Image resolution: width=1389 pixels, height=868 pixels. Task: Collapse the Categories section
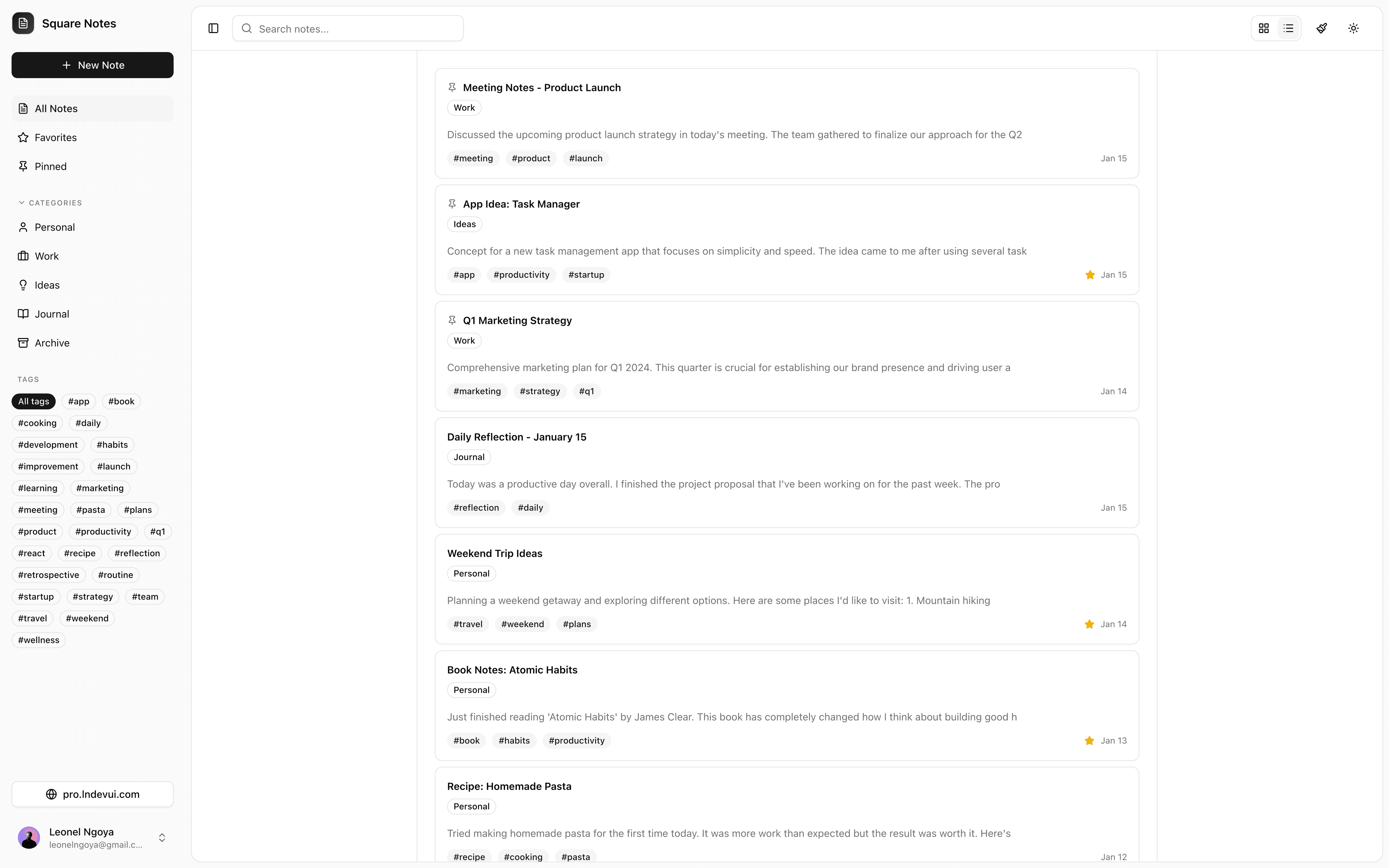50,203
